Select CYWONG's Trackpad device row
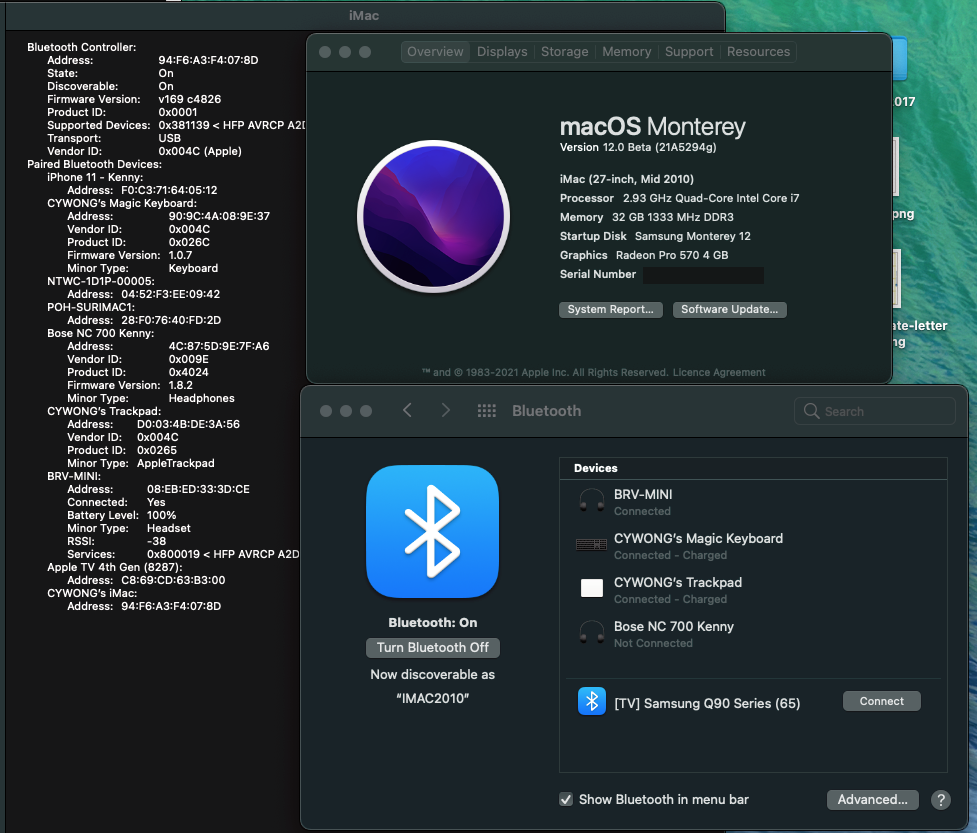The height and width of the screenshot is (833, 977). point(753,590)
